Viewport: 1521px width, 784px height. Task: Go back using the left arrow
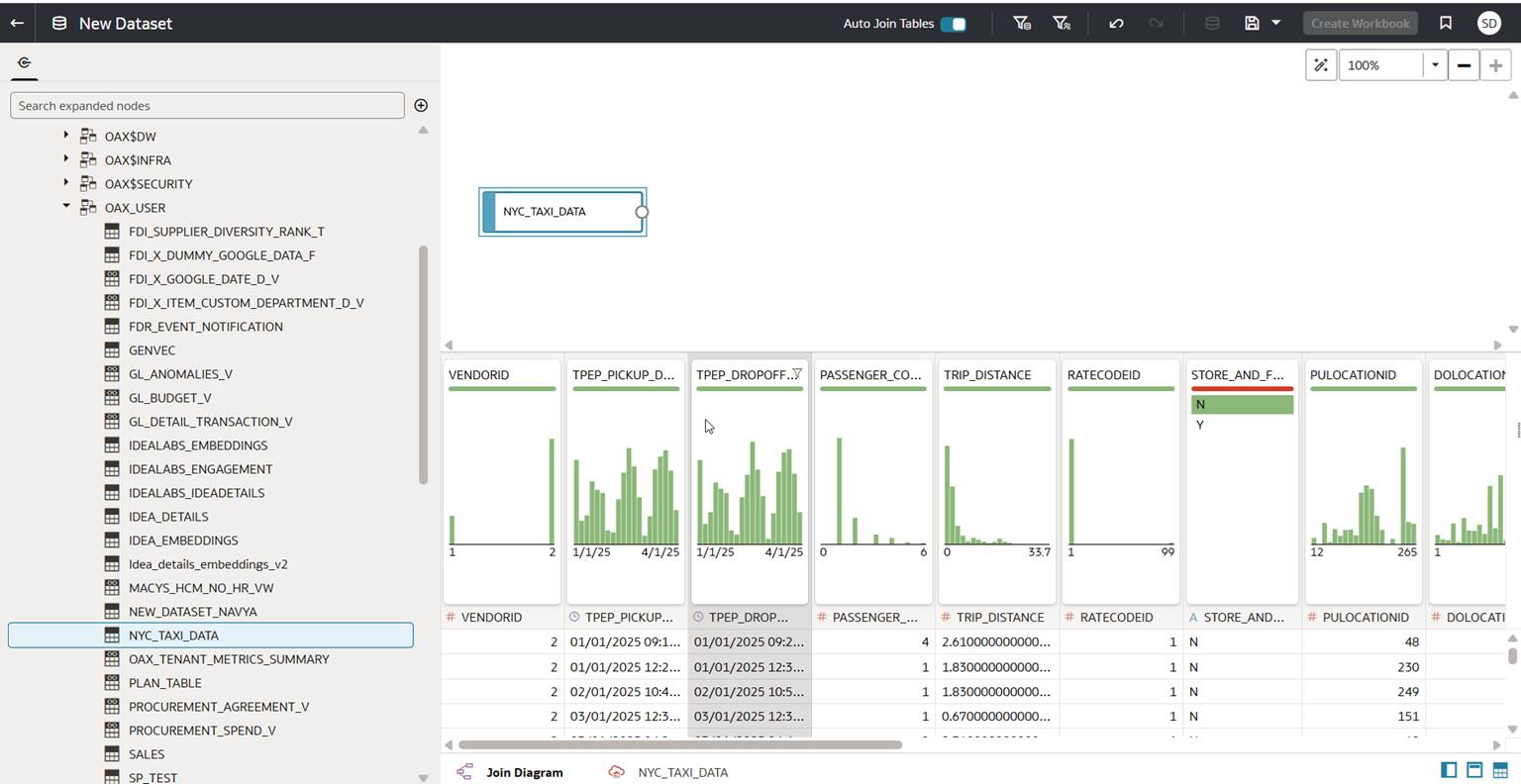pyautogui.click(x=17, y=23)
